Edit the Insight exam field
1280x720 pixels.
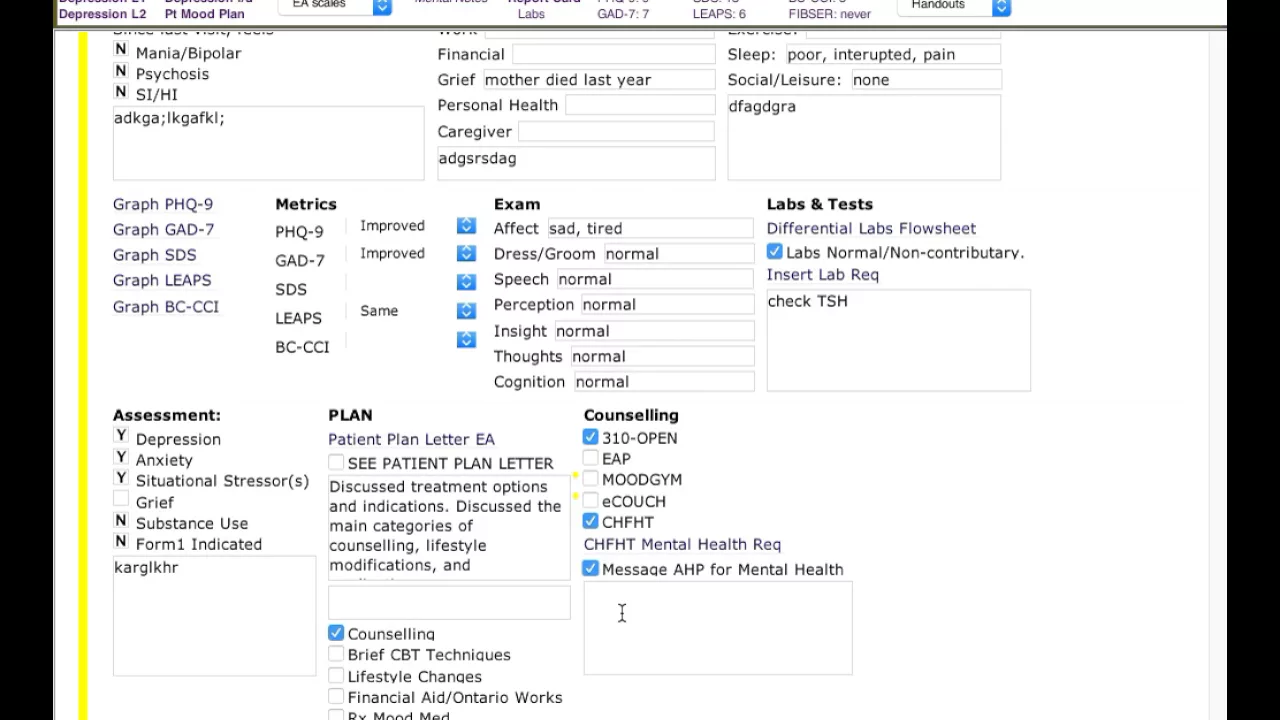pyautogui.click(x=654, y=331)
